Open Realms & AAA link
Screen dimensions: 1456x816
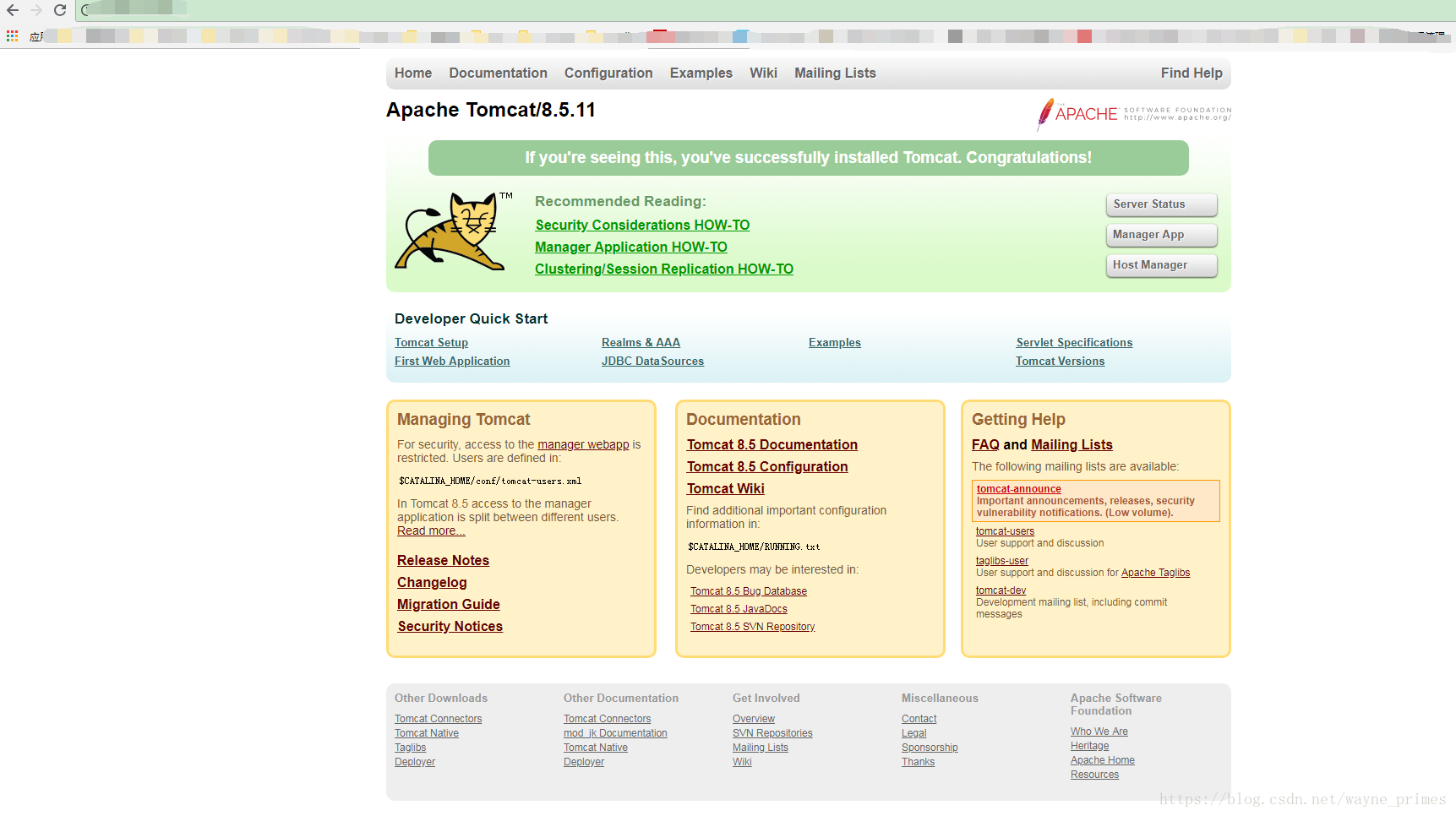click(641, 343)
